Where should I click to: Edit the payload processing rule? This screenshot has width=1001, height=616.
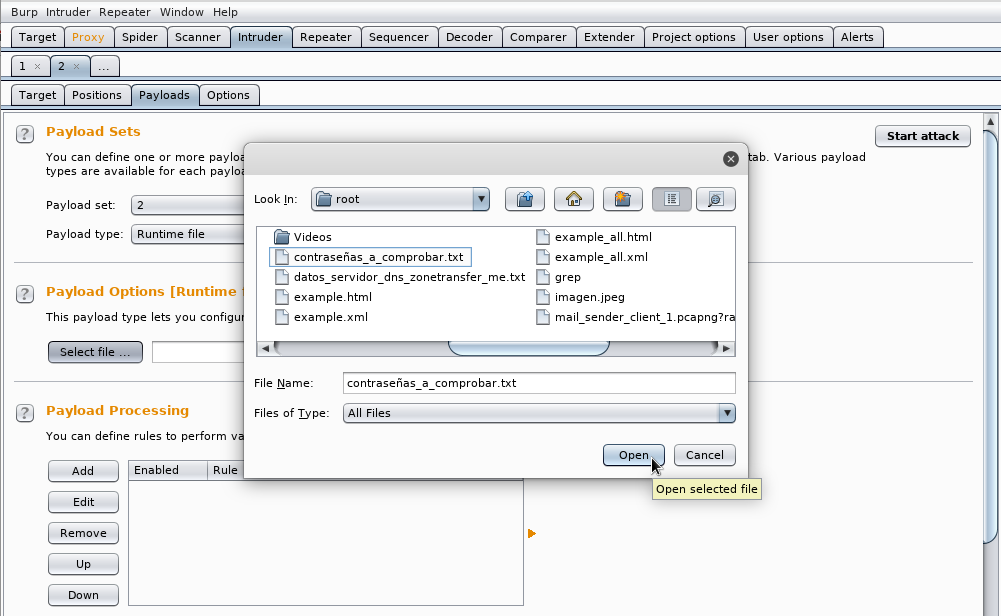(83, 502)
